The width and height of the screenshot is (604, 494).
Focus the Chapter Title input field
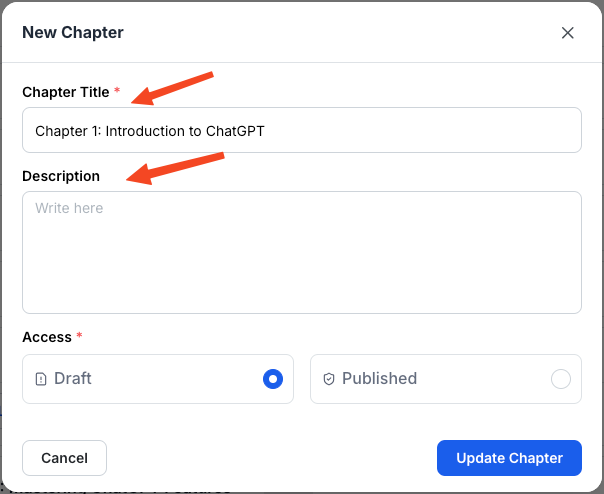tap(302, 130)
